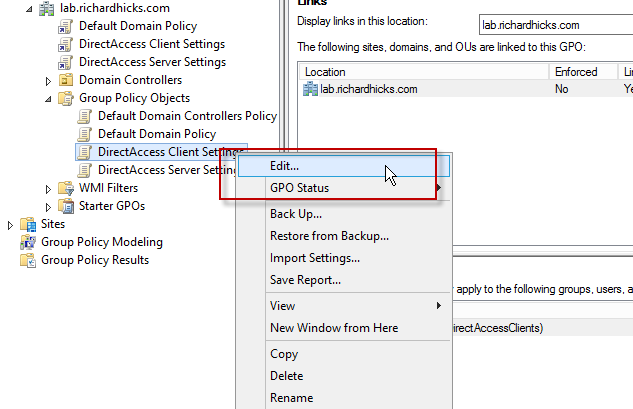Screen dimensions: 633x409
Task: Expand the Domain Controllers tree node
Action: [48, 80]
